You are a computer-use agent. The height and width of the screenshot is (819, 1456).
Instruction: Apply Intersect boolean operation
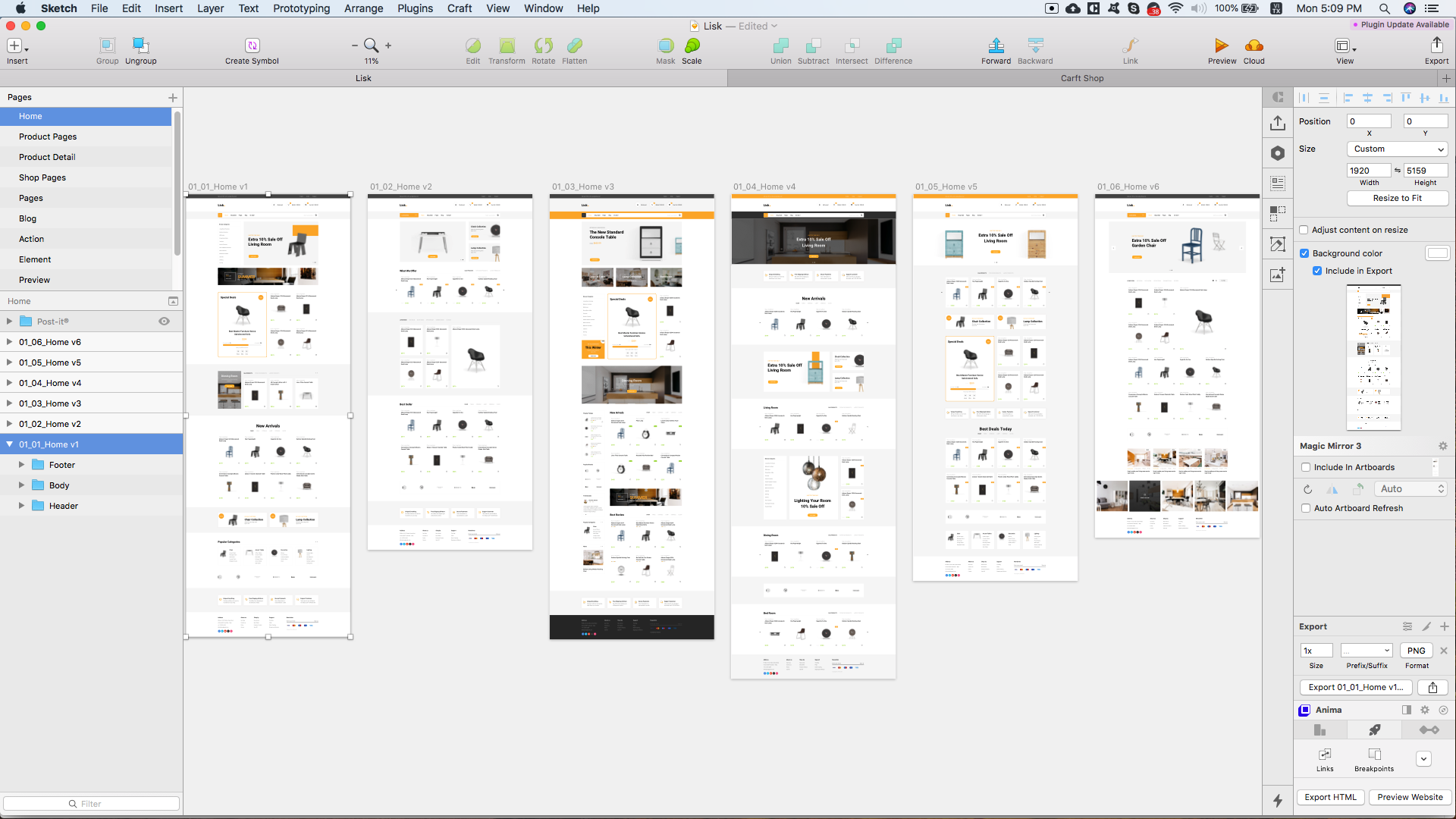point(852,50)
